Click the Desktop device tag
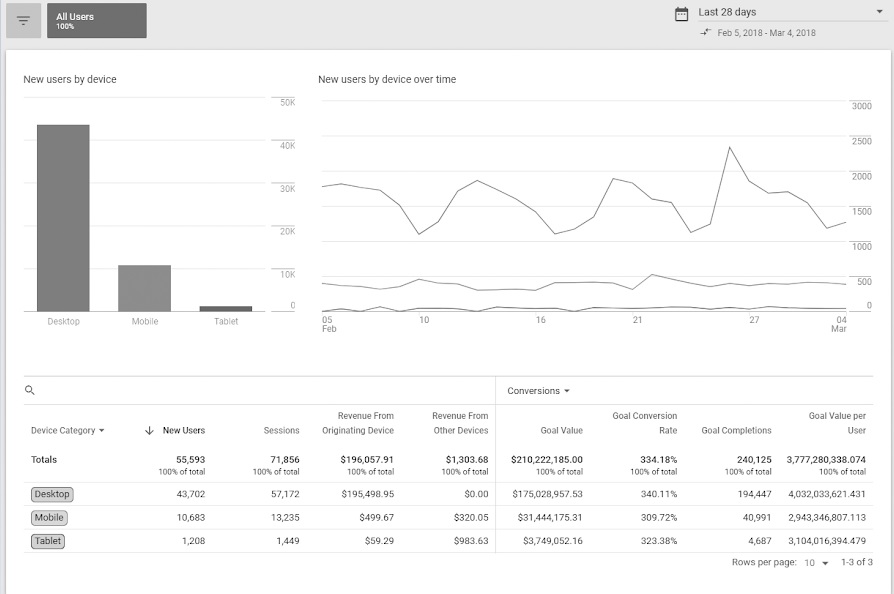The width and height of the screenshot is (894, 594). (x=52, y=494)
